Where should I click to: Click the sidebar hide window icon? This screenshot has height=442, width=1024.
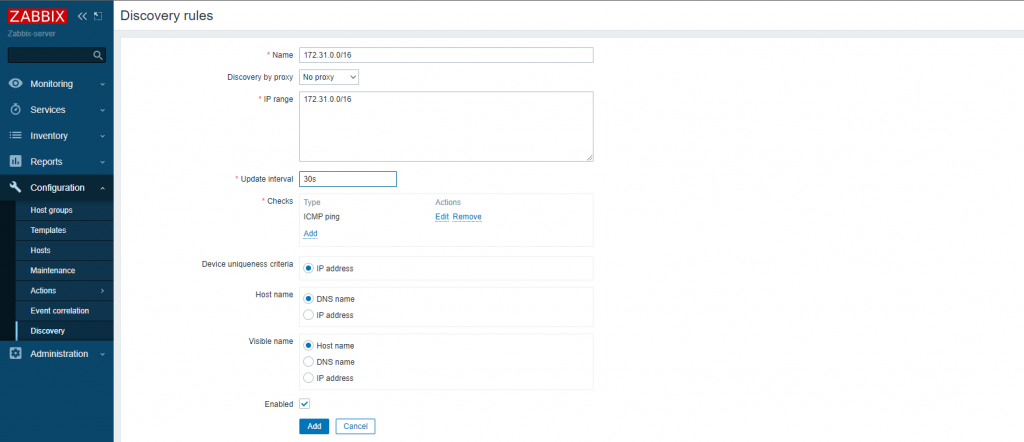(98, 16)
